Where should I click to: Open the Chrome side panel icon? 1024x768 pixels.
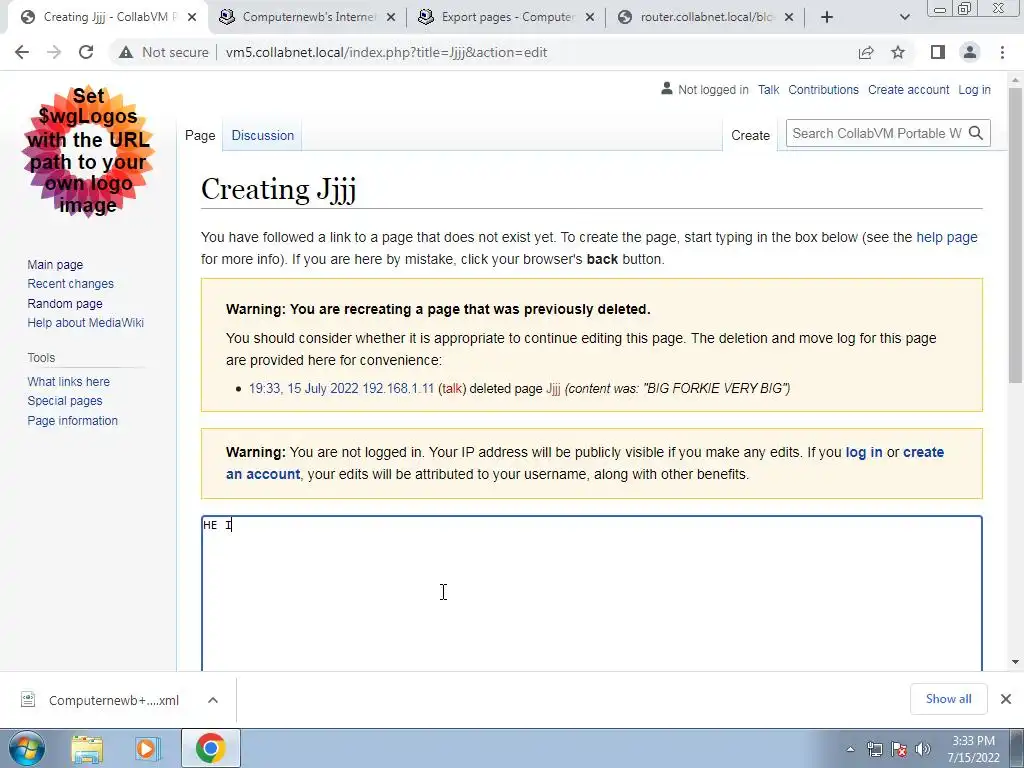coord(938,52)
